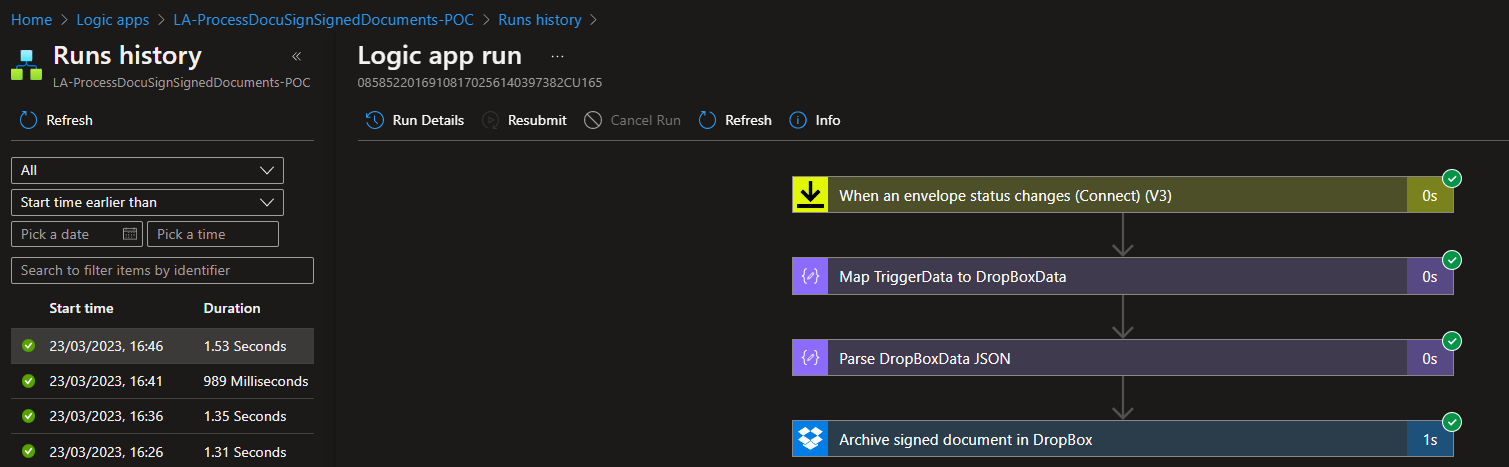Click green success check on the trigger step
This screenshot has width=1509, height=467.
click(1453, 179)
